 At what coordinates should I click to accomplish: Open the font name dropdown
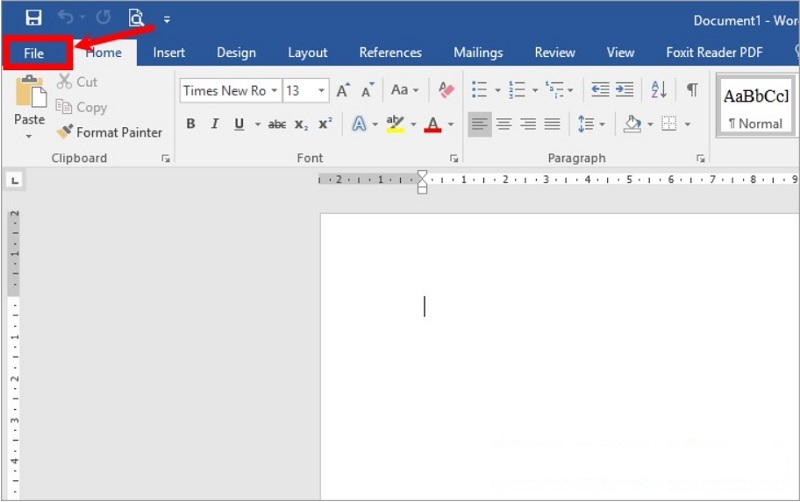tap(274, 91)
